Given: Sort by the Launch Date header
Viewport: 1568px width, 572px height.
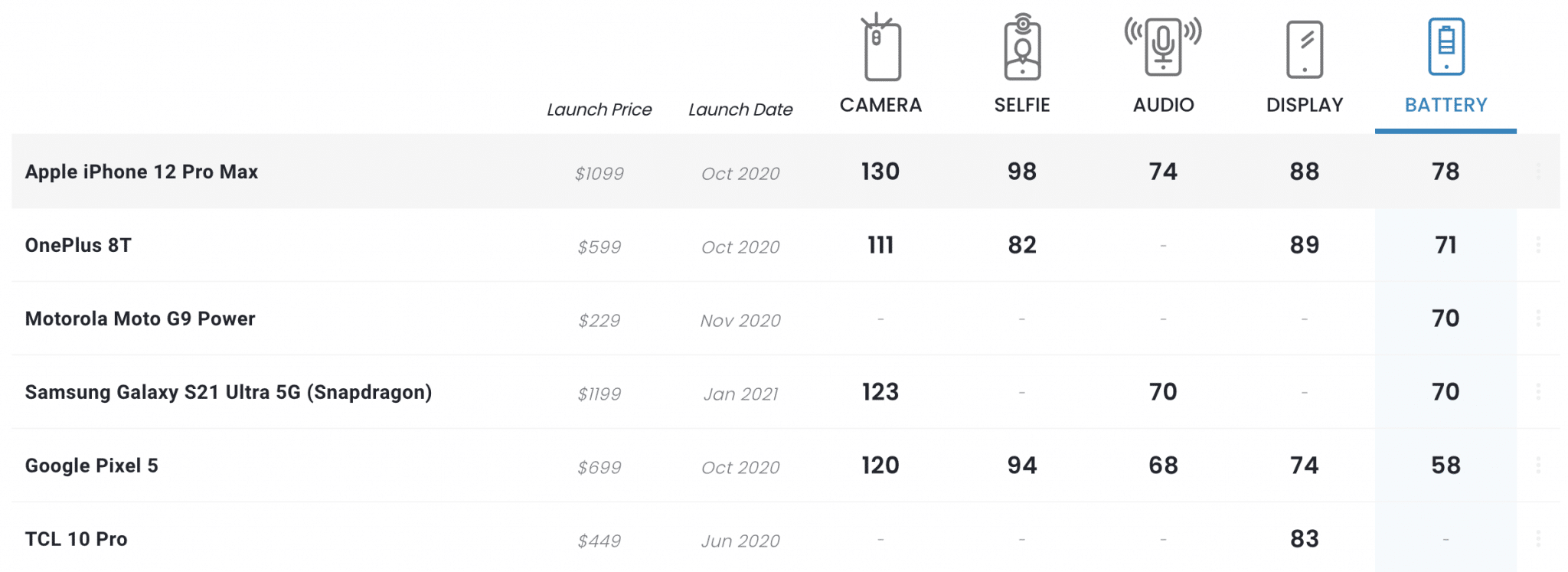Looking at the screenshot, I should coord(740,109).
